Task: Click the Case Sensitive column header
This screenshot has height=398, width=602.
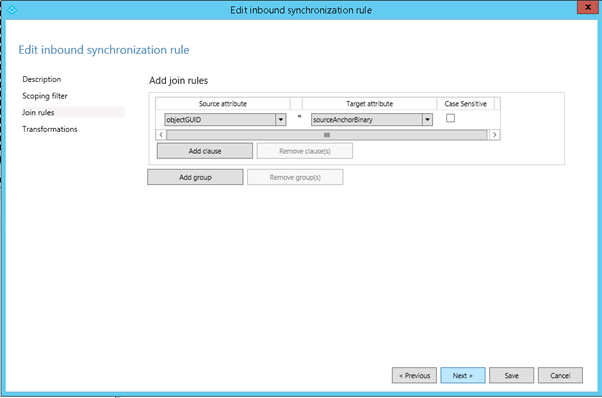Action: 465,104
